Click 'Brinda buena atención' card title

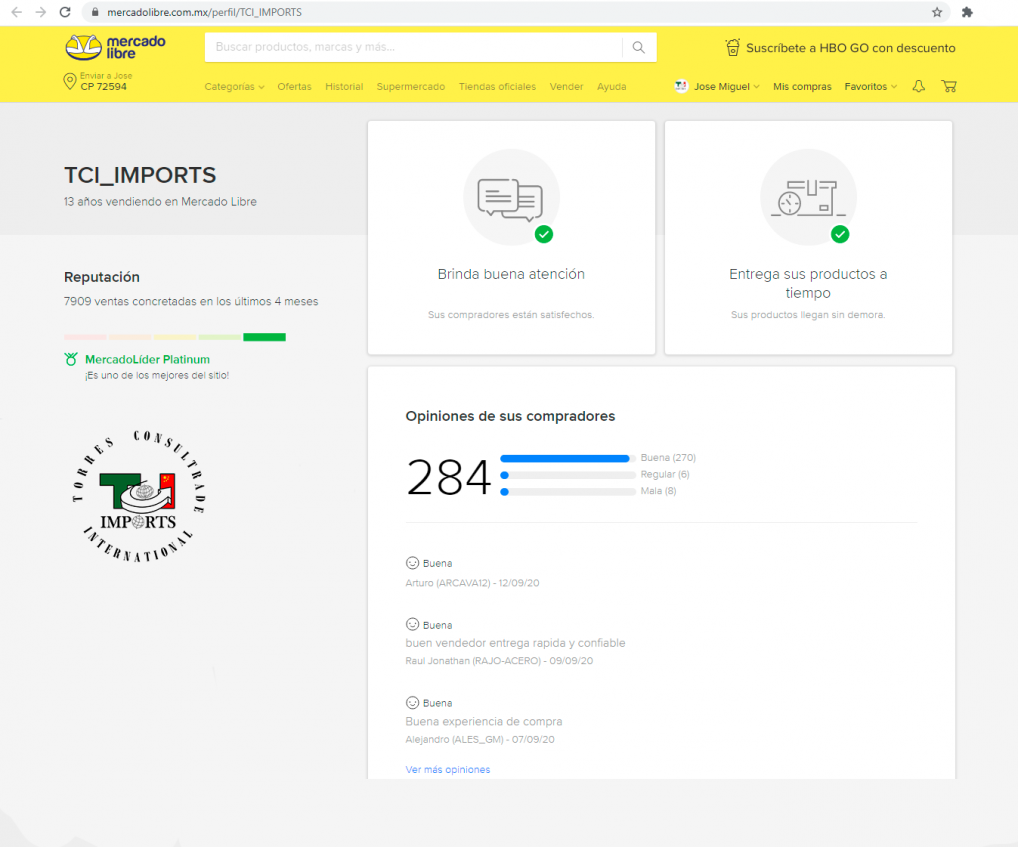[511, 274]
